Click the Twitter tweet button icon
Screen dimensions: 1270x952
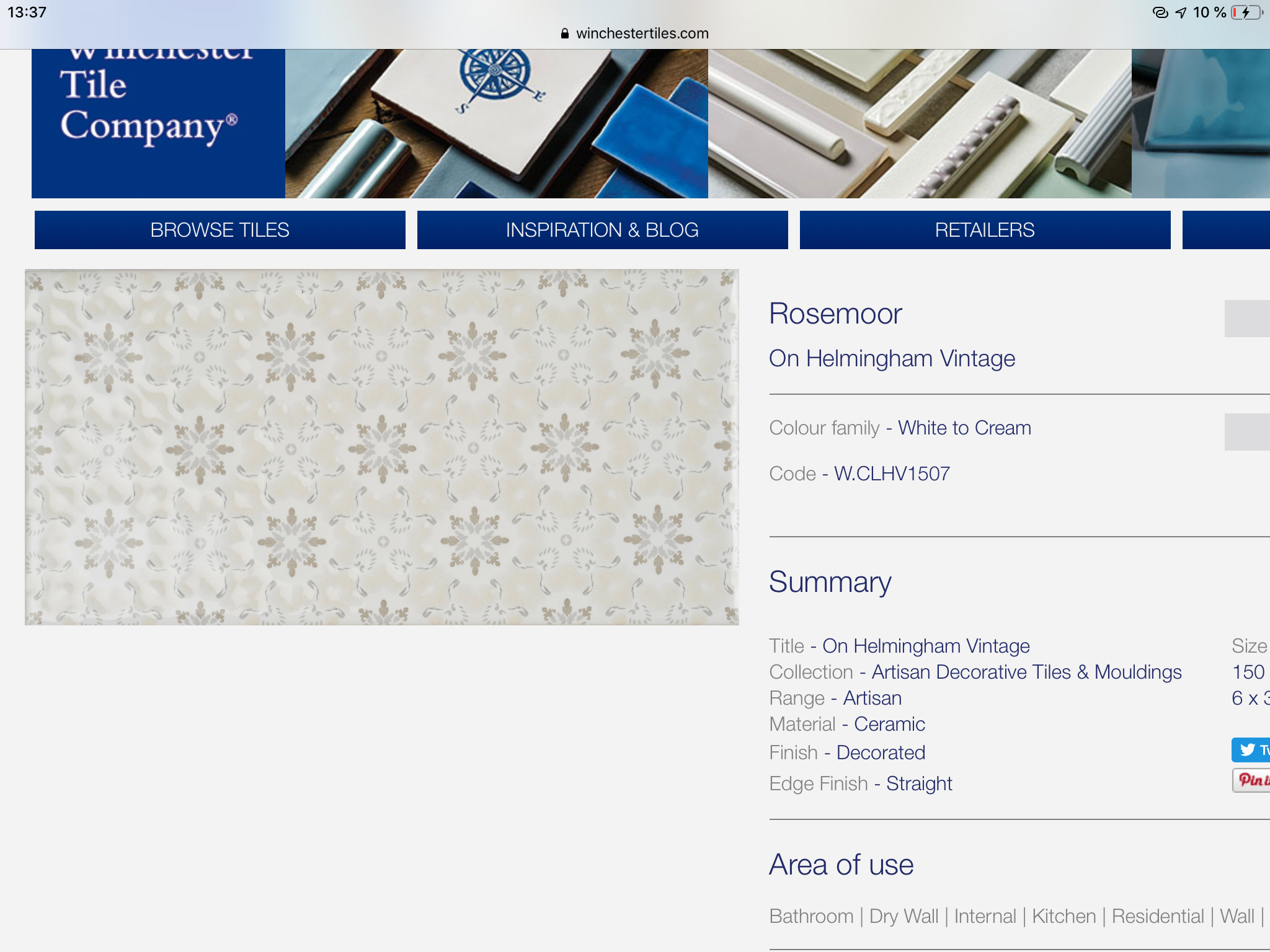1248,750
